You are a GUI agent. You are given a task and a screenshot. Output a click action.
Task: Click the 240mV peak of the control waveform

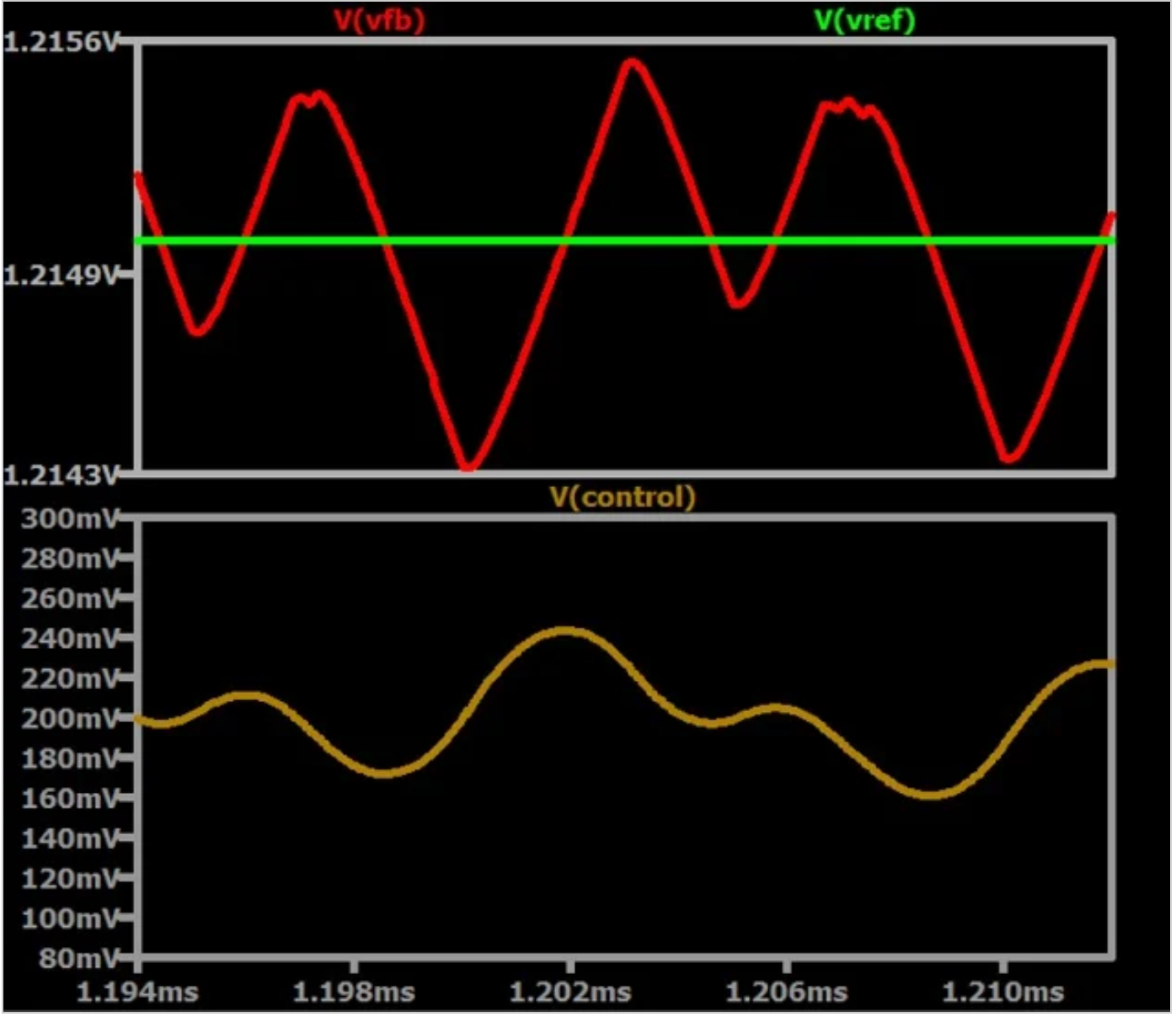566,631
